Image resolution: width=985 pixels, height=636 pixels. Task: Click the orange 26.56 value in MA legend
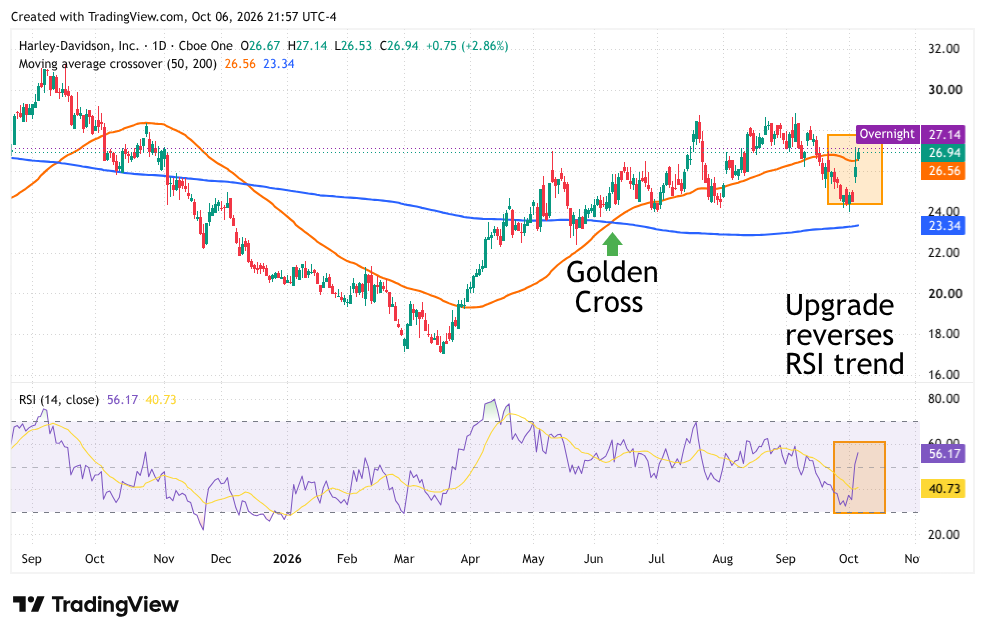pyautogui.click(x=240, y=64)
